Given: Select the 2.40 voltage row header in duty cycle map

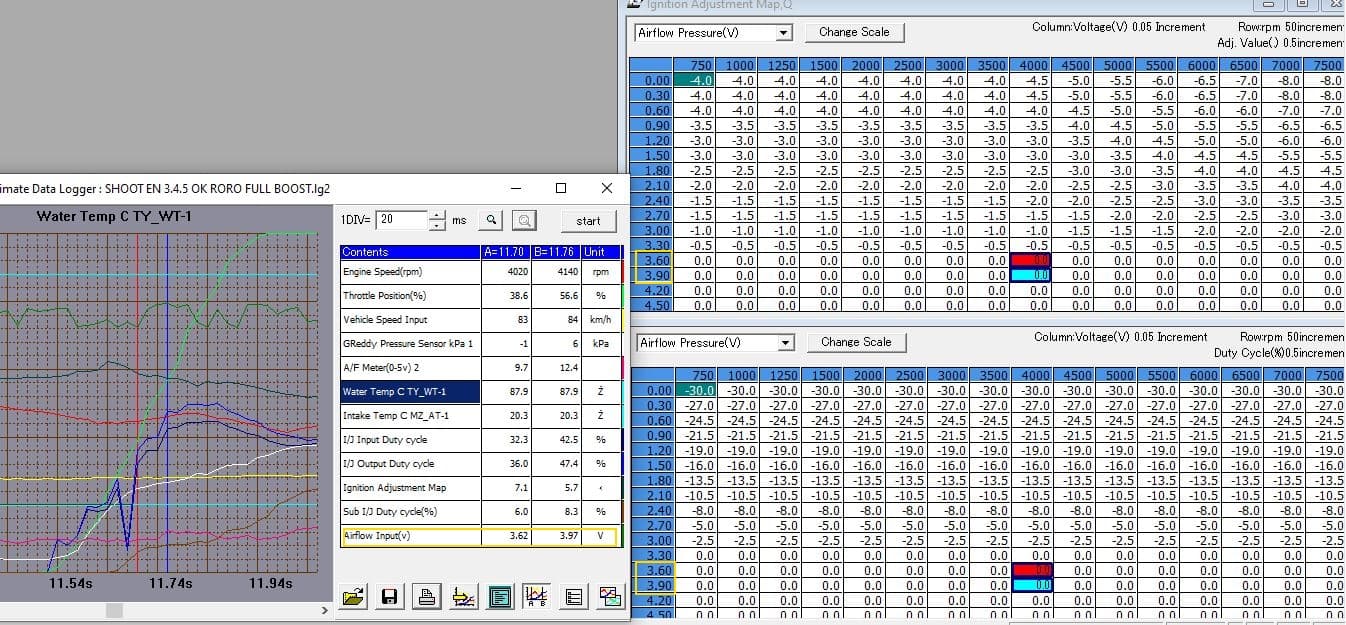Looking at the screenshot, I should (x=652, y=510).
